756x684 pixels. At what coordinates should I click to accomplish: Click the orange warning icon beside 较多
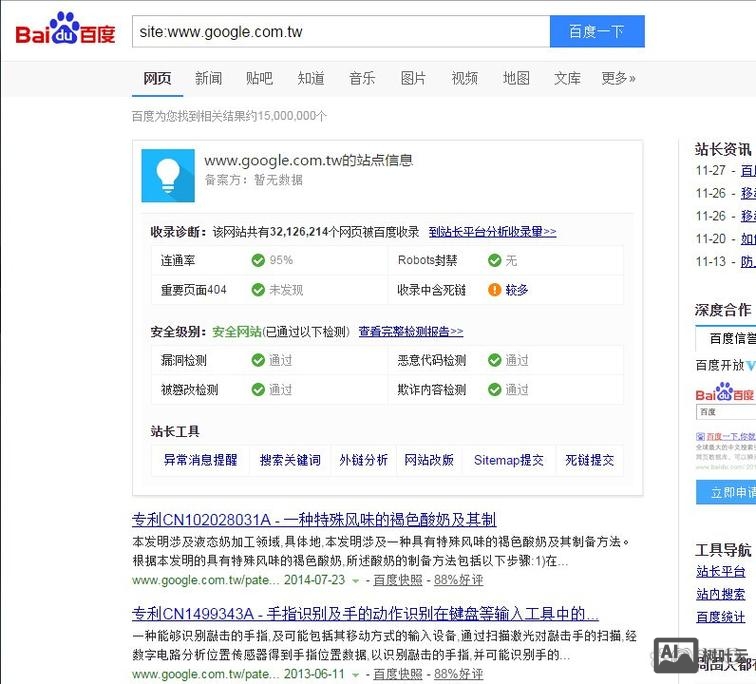coord(494,290)
